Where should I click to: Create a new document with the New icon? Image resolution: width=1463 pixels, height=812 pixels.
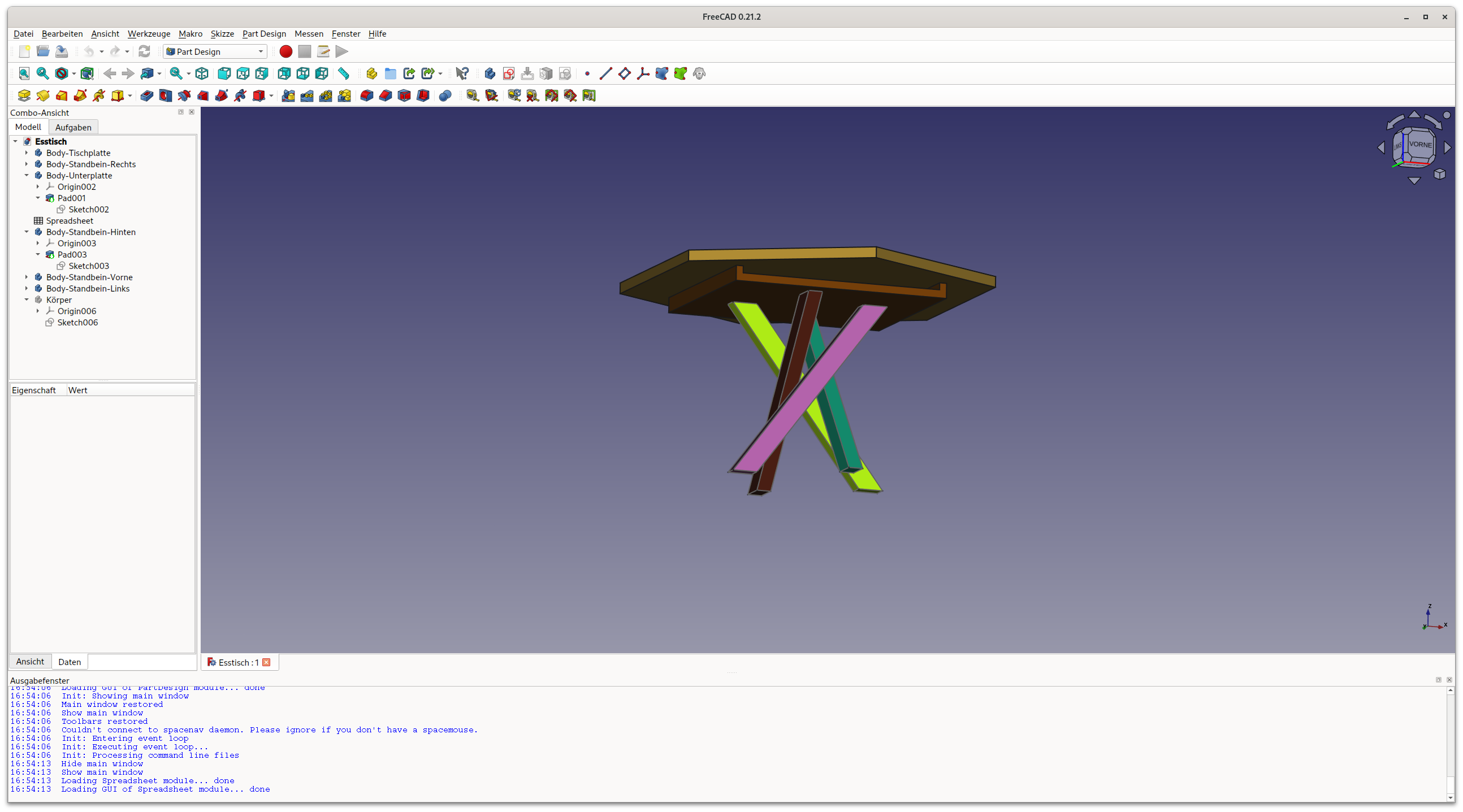click(x=24, y=51)
